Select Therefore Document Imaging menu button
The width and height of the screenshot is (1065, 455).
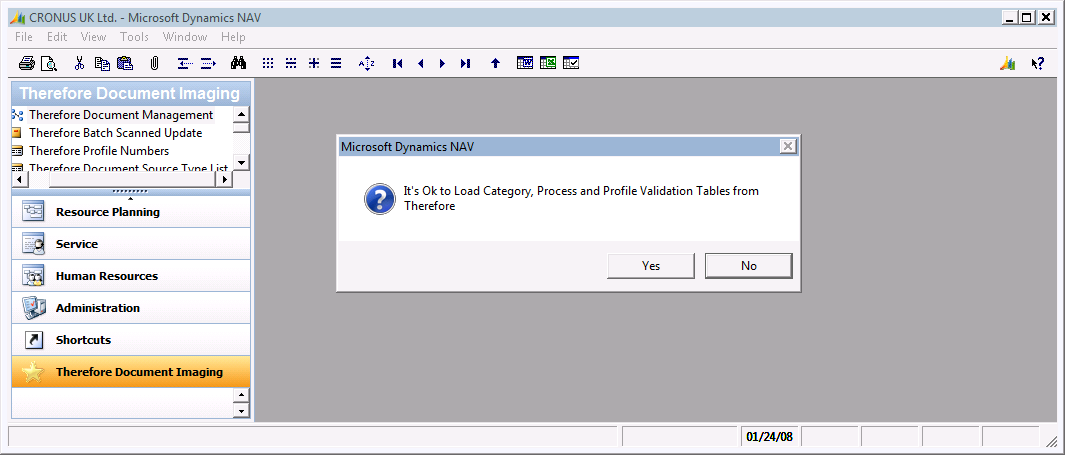click(131, 371)
